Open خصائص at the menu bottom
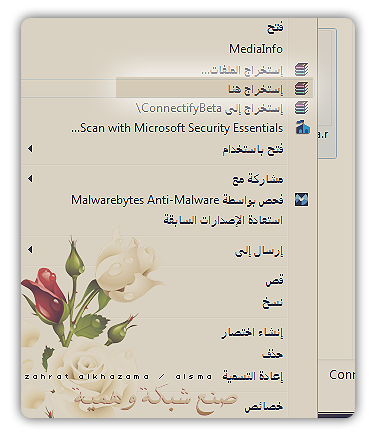Image resolution: width=374 pixels, height=434 pixels. pyautogui.click(x=264, y=406)
